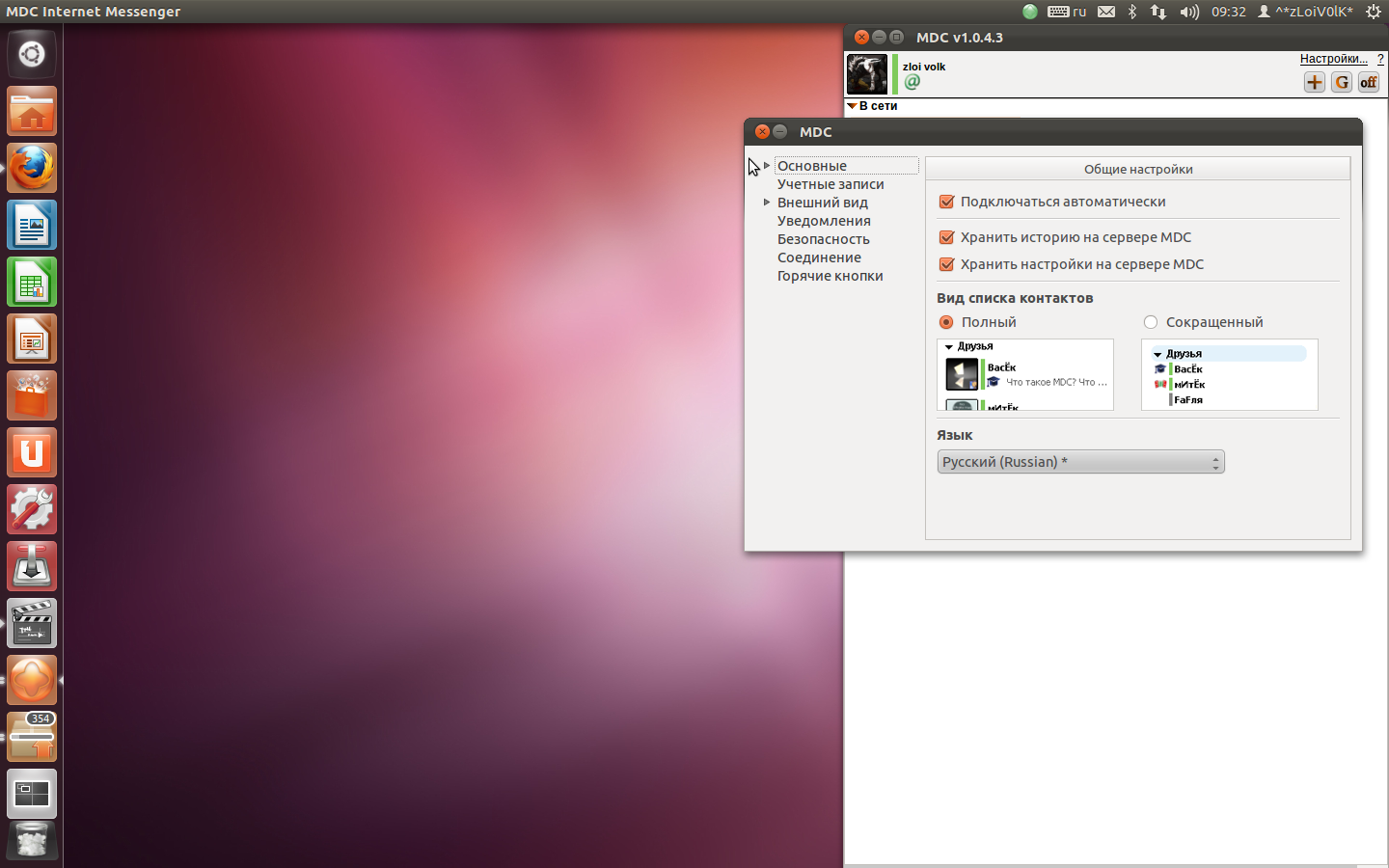The image size is (1389, 868).
Task: Select Соединение settings category
Action: point(819,258)
